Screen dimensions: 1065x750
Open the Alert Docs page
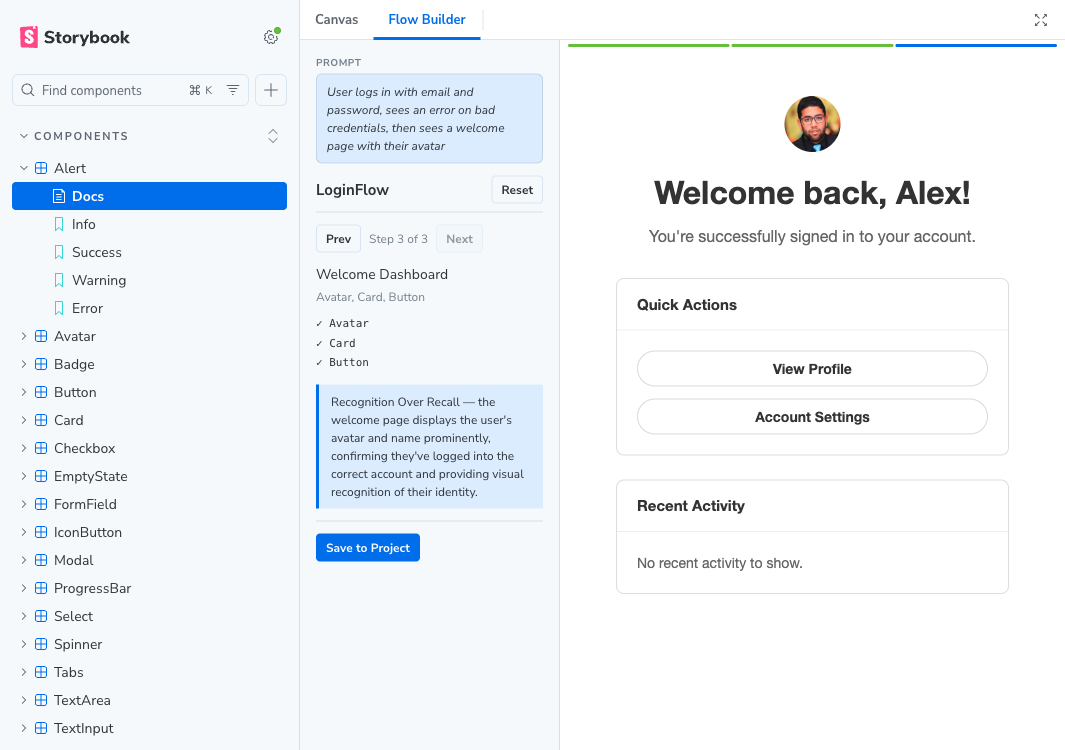[149, 196]
